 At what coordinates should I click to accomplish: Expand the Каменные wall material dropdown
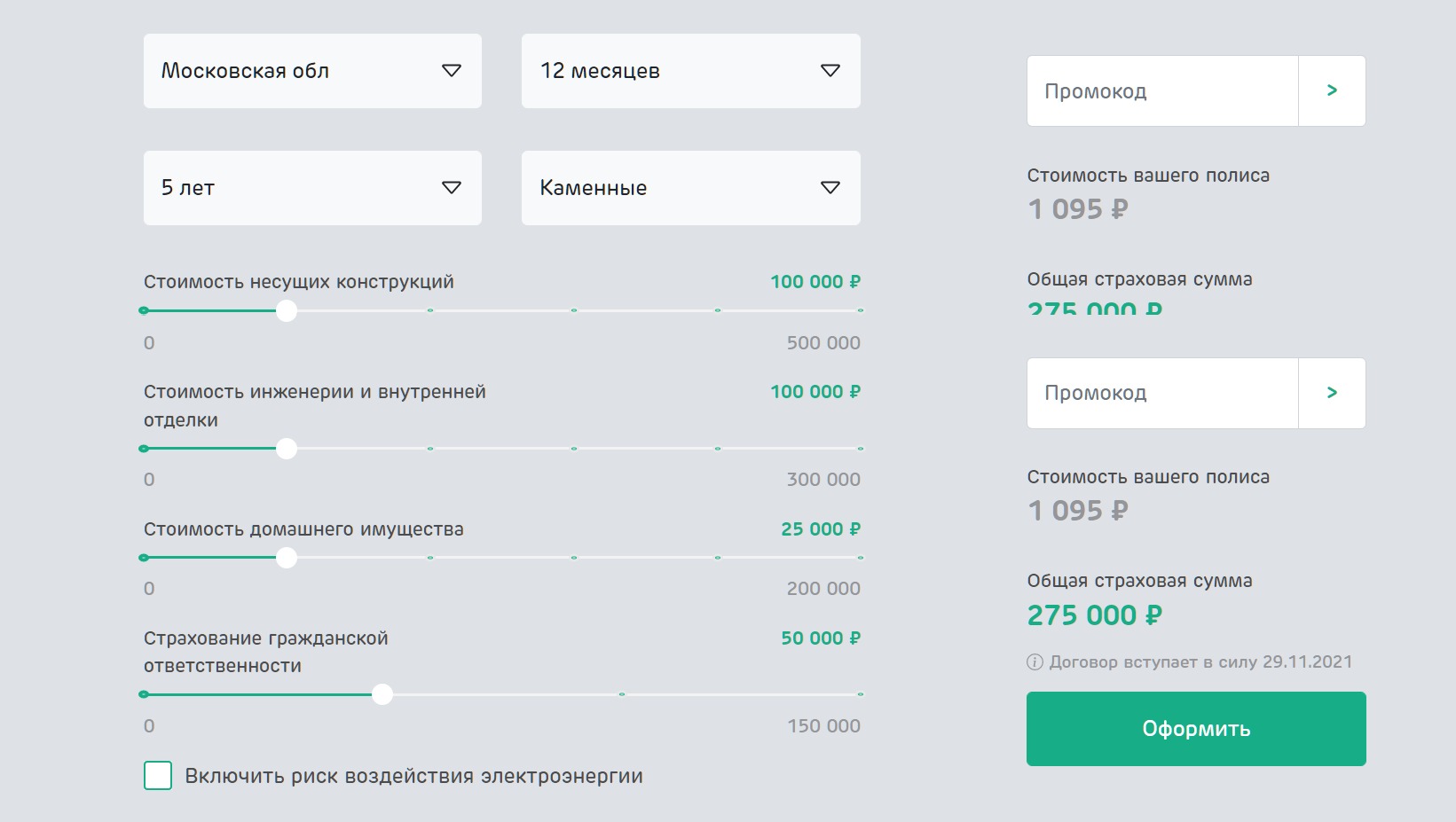[691, 188]
